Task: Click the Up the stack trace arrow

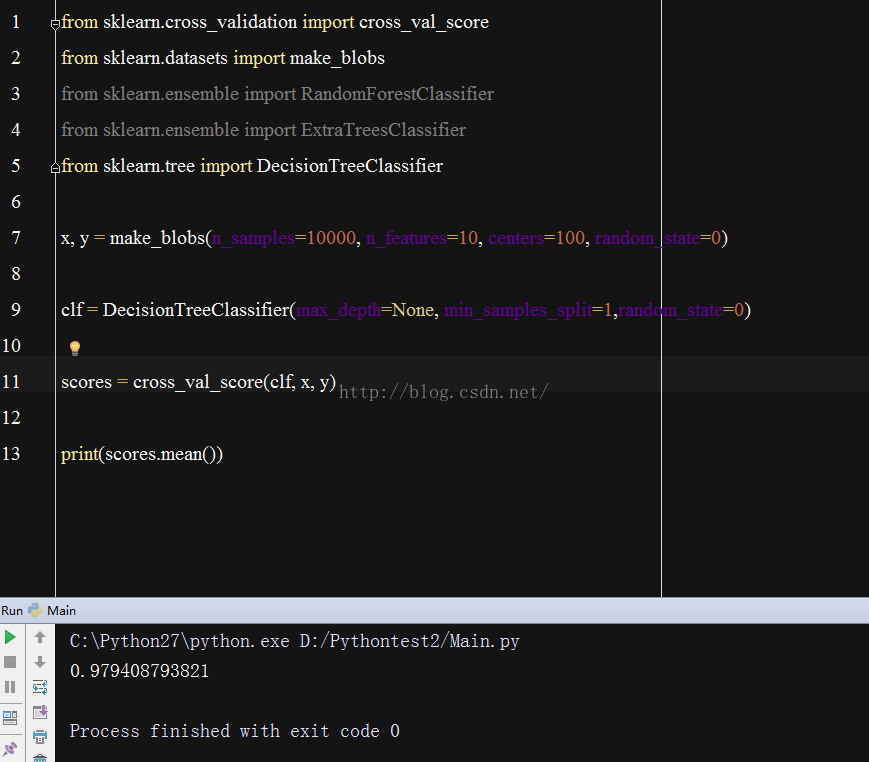Action: pyautogui.click(x=40, y=637)
